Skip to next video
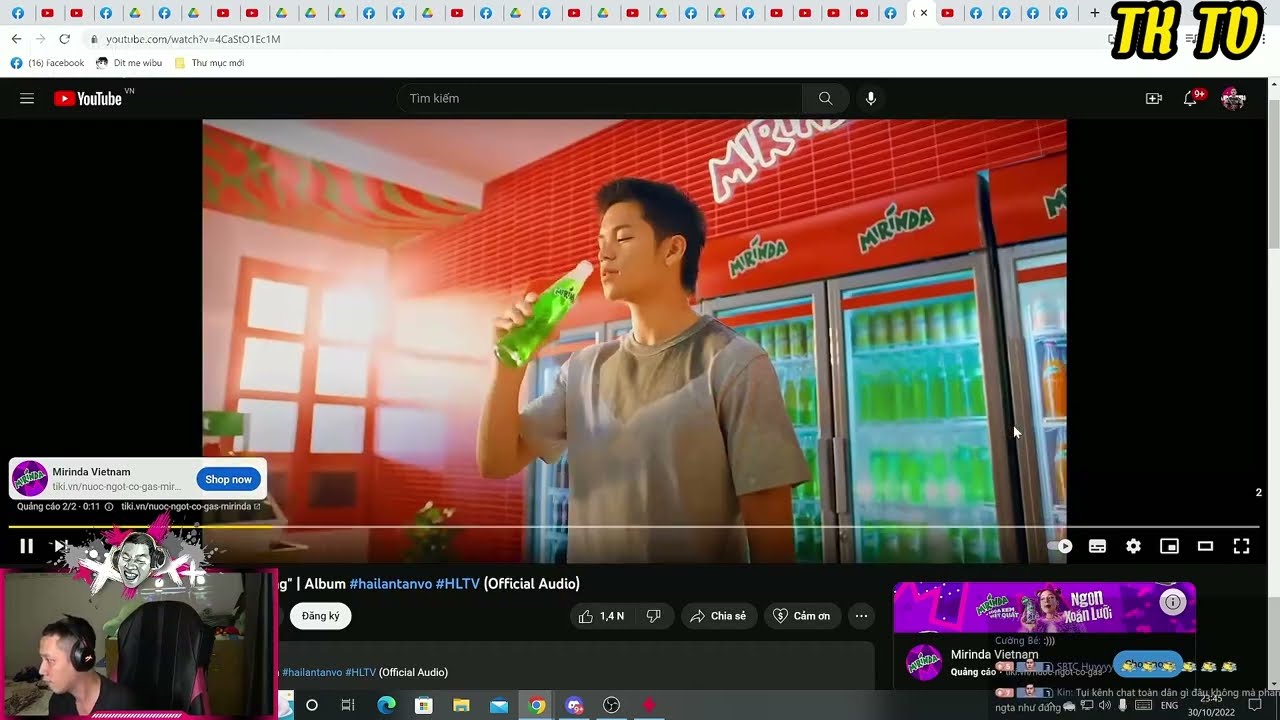This screenshot has width=1280, height=720. pyautogui.click(x=60, y=546)
